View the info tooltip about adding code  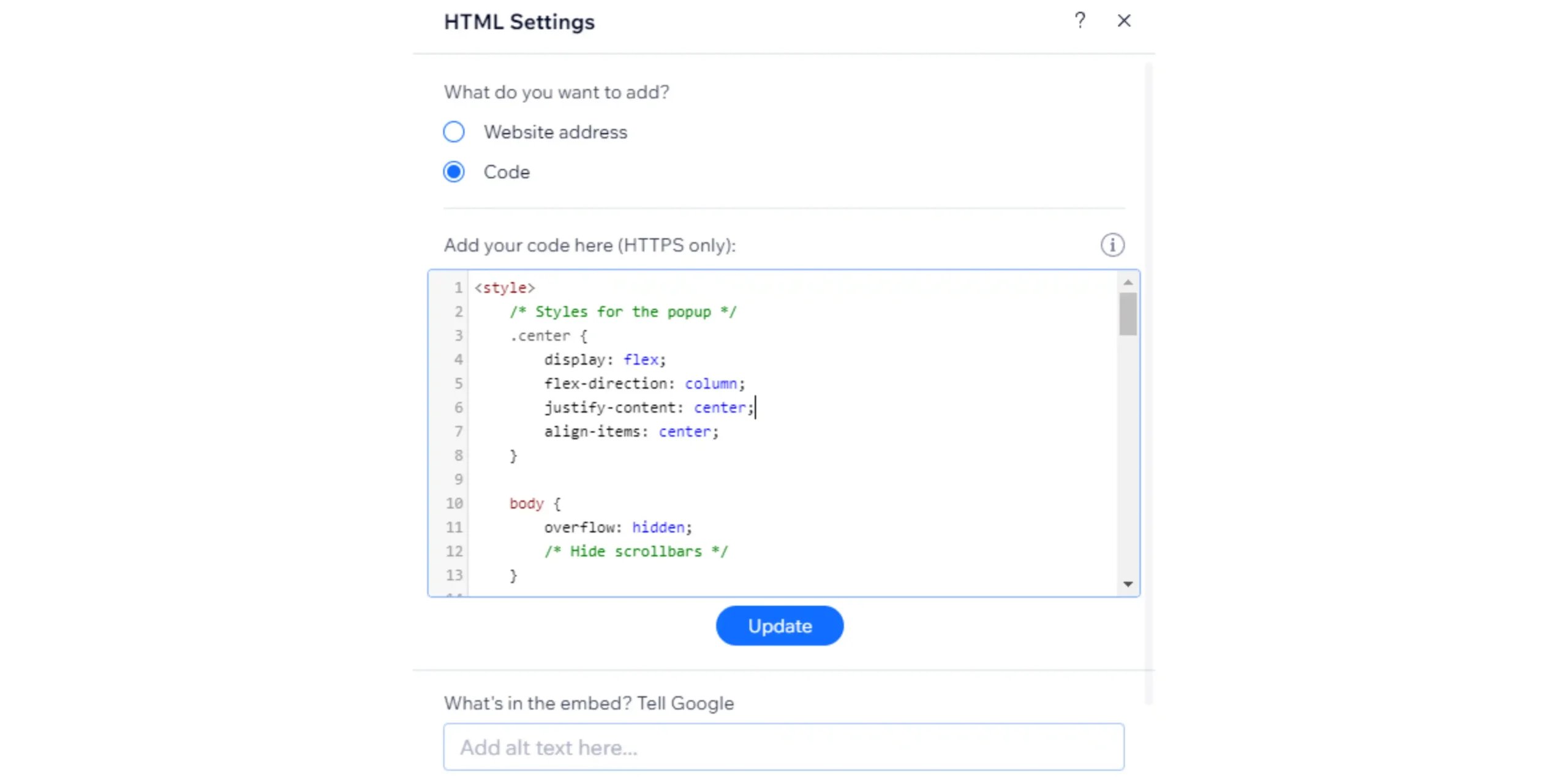point(1112,244)
